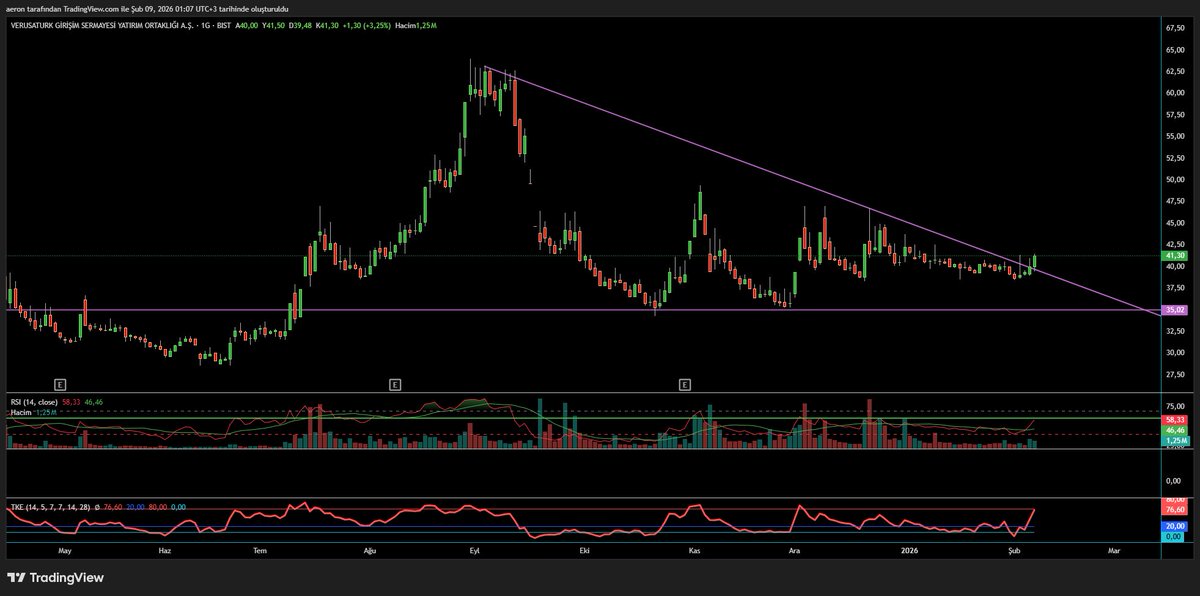
Task: Click the Şub label on the time axis
Action: [x=1014, y=550]
